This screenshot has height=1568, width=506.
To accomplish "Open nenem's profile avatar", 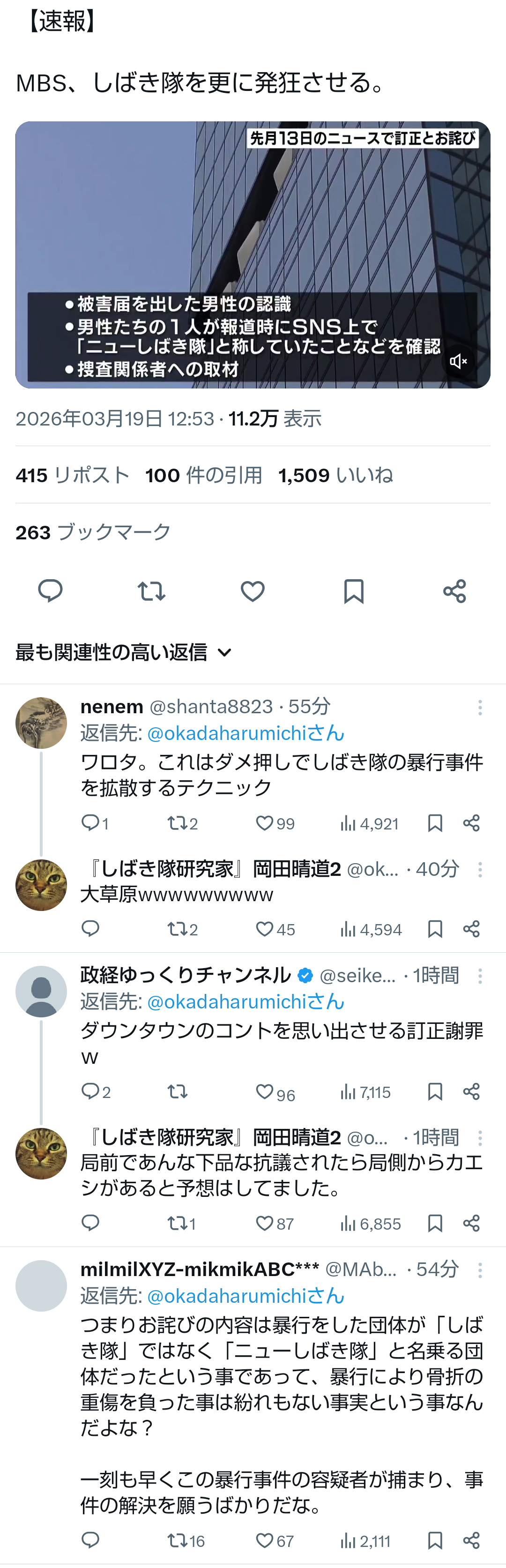I will [41, 723].
